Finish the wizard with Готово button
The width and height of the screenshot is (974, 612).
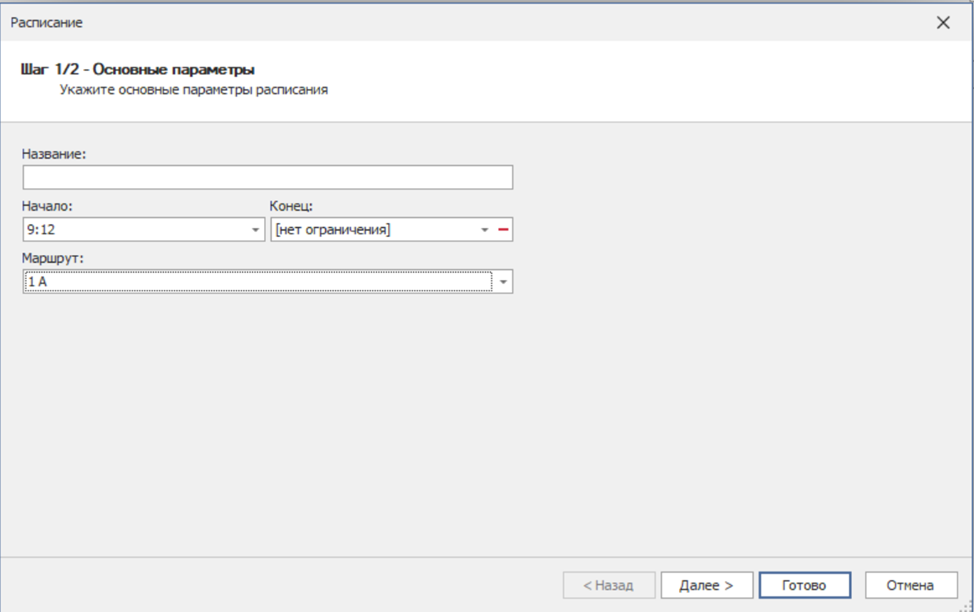[805, 585]
